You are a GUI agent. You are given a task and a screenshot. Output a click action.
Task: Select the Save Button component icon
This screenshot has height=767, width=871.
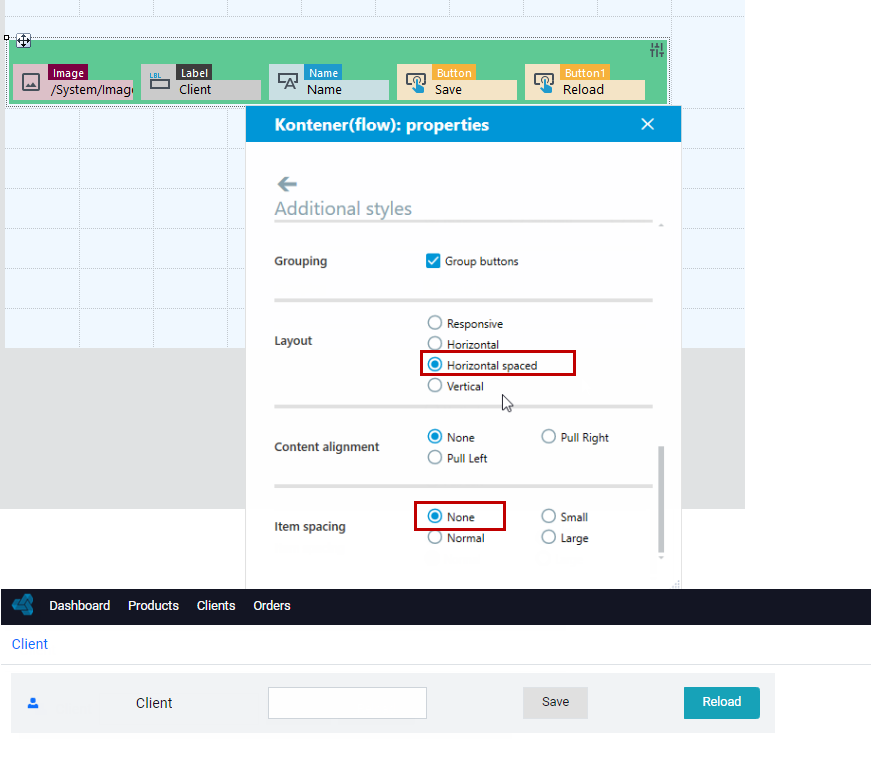(x=416, y=82)
